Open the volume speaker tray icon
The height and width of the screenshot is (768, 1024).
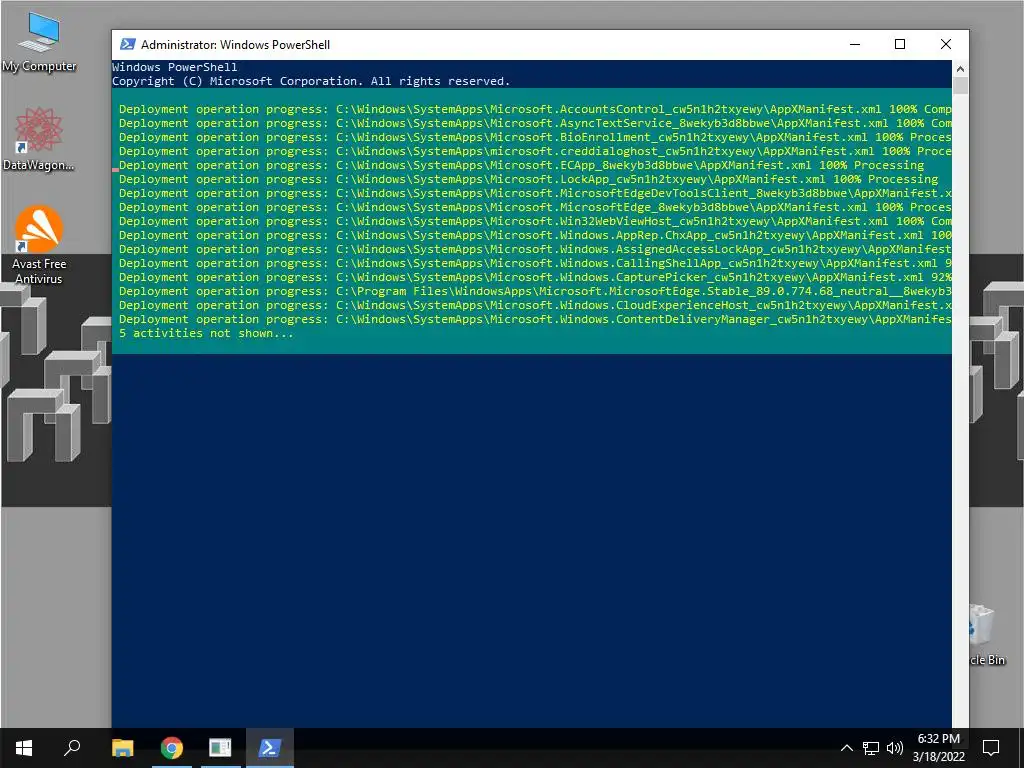click(895, 748)
